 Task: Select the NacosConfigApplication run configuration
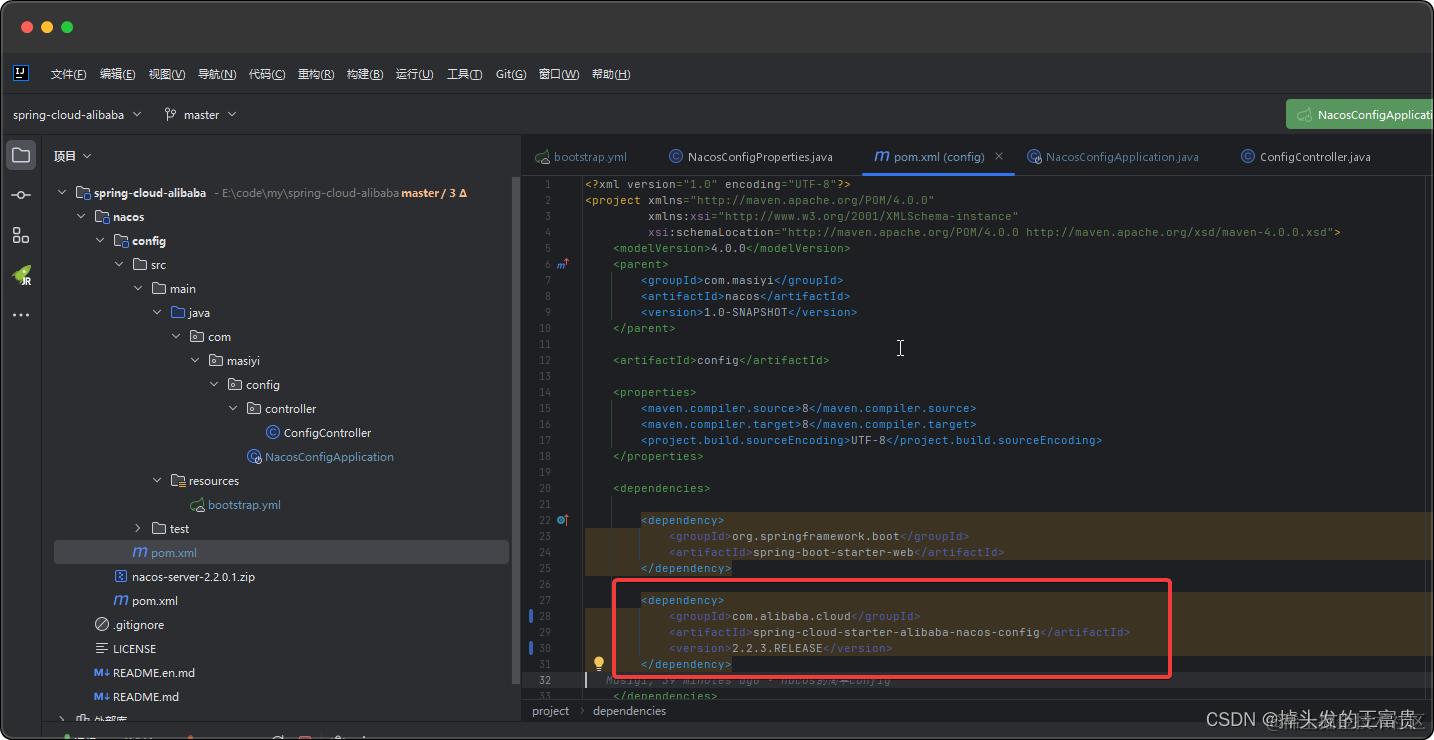(1360, 114)
